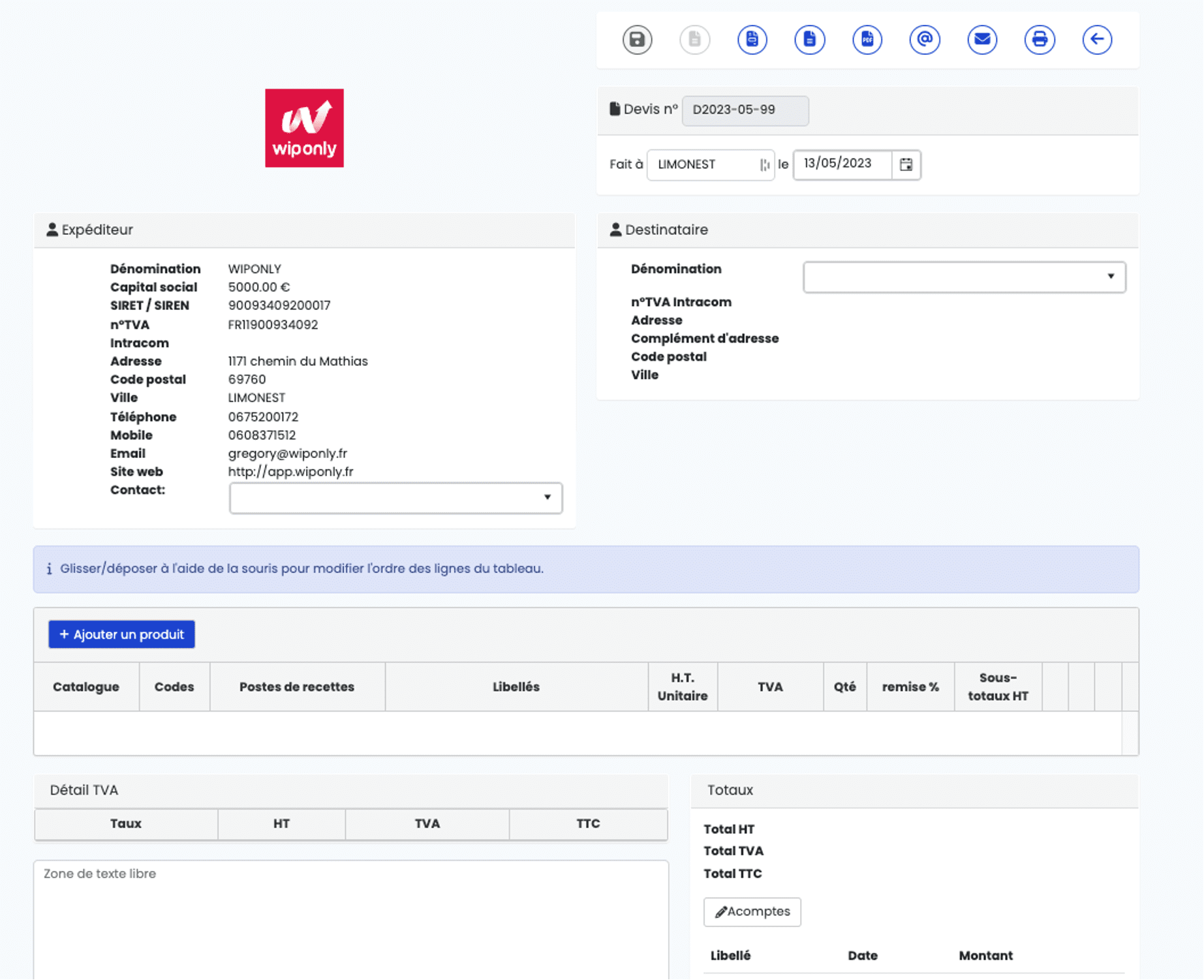Click the 'Zone de texte libre' text area
This screenshot has width=1204, height=980.
[x=351, y=919]
